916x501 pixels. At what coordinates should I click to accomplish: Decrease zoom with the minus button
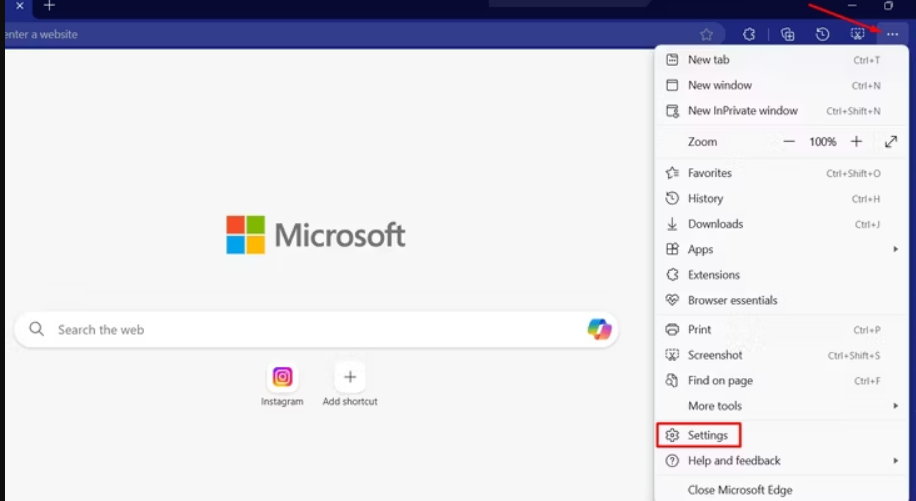click(x=789, y=142)
